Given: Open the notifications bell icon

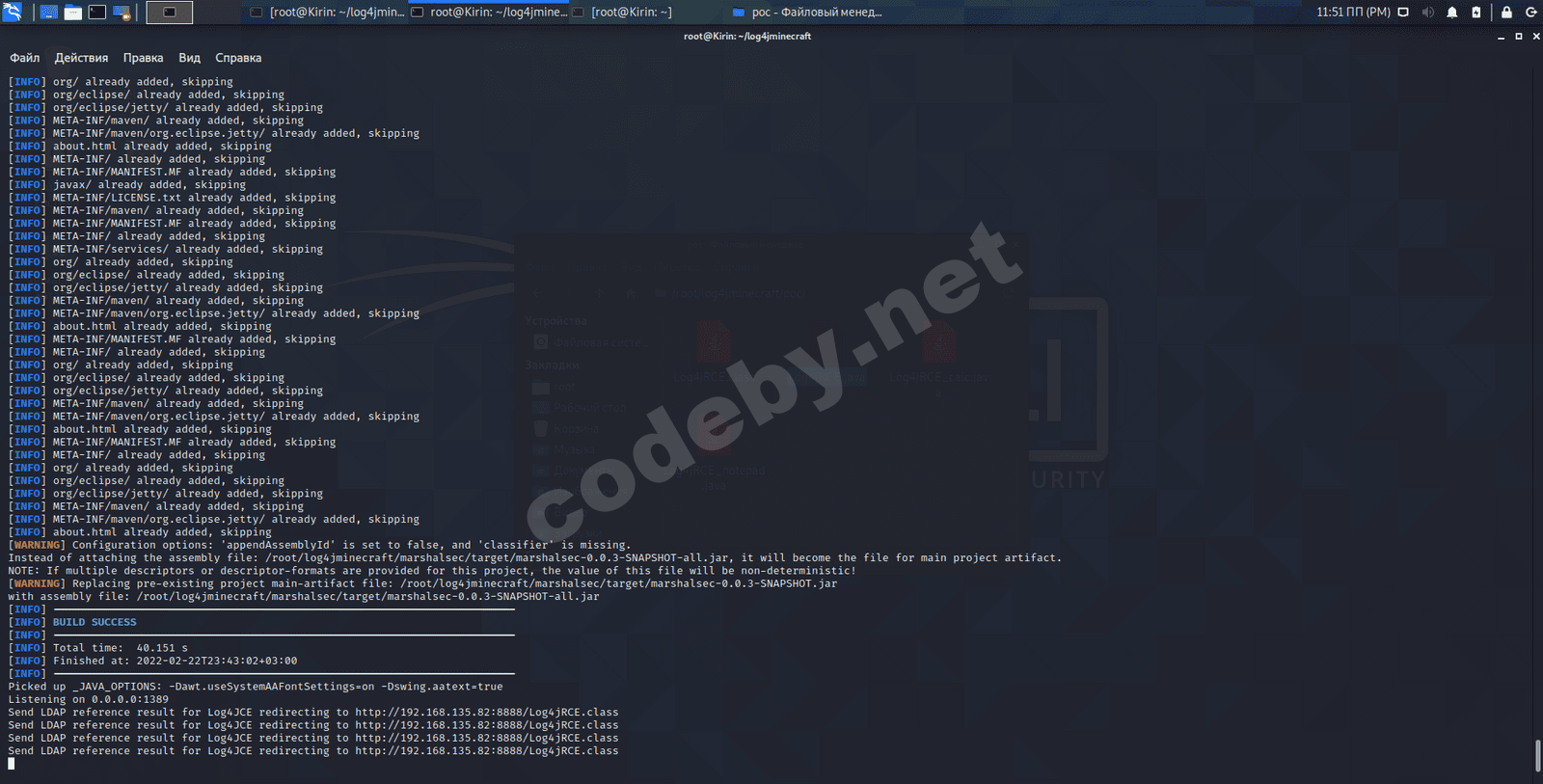Looking at the screenshot, I should click(x=1452, y=13).
